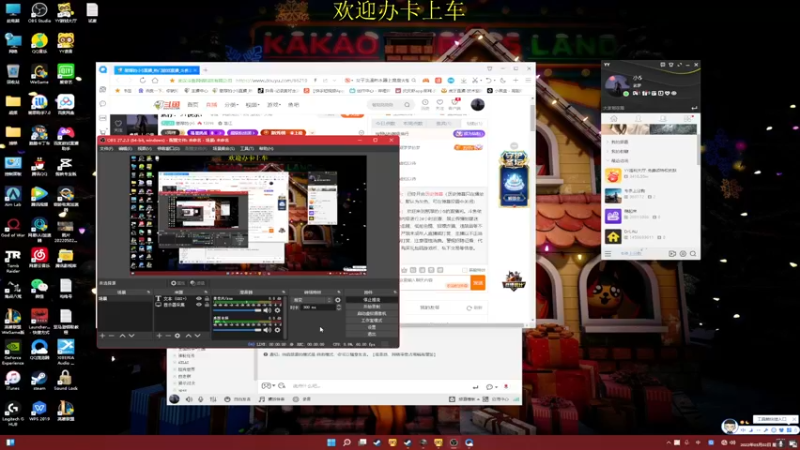Viewport: 800px width, 450px height.
Task: Move selected OBS source down with arrow
Action: coord(197,336)
